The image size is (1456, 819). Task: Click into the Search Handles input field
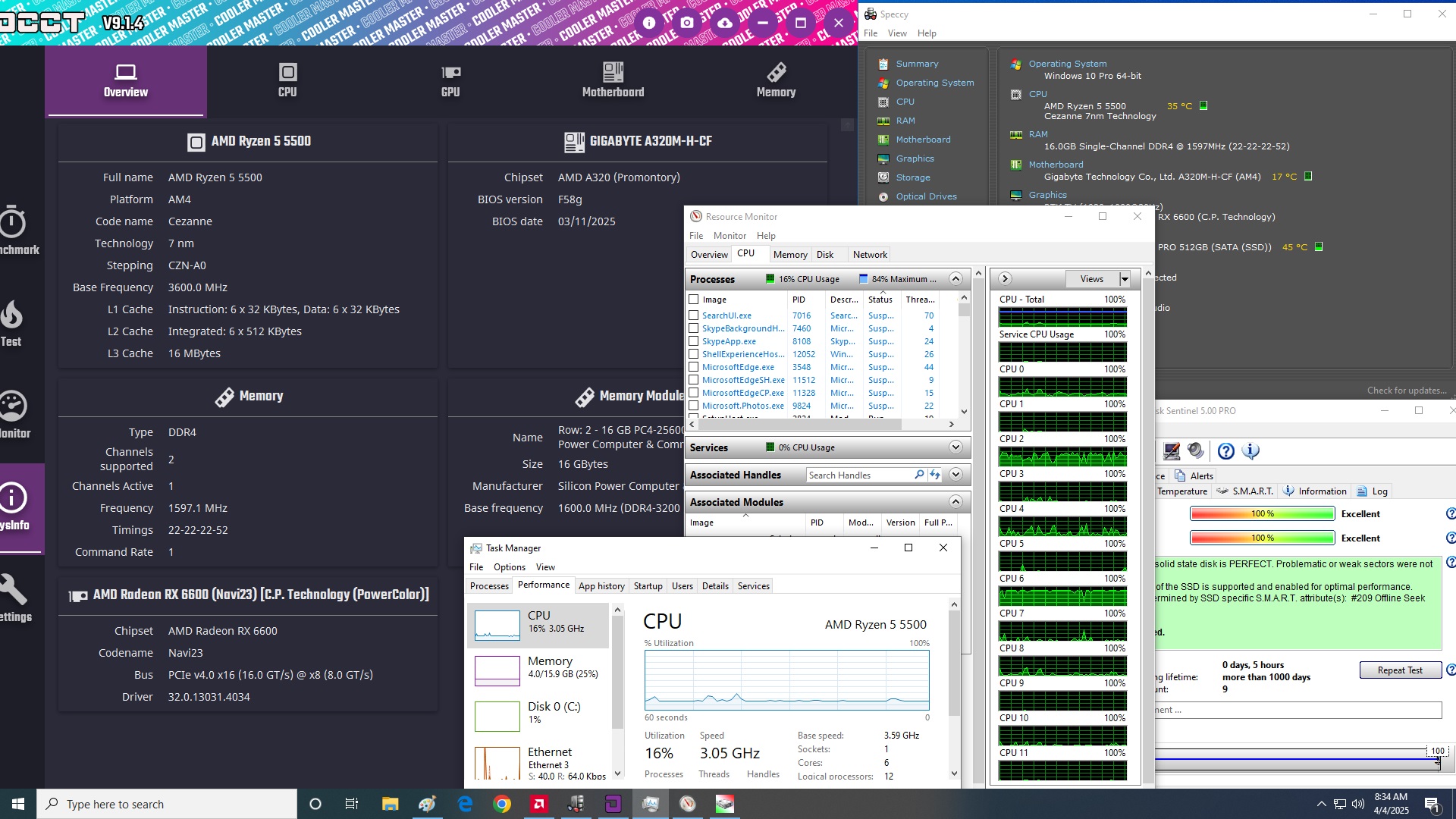859,475
